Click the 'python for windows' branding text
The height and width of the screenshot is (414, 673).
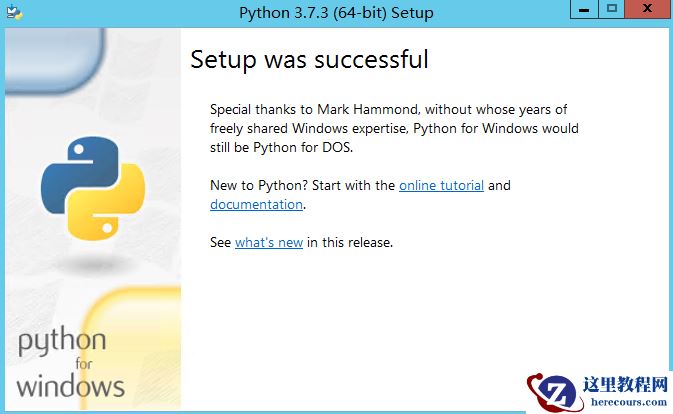[x=70, y=364]
